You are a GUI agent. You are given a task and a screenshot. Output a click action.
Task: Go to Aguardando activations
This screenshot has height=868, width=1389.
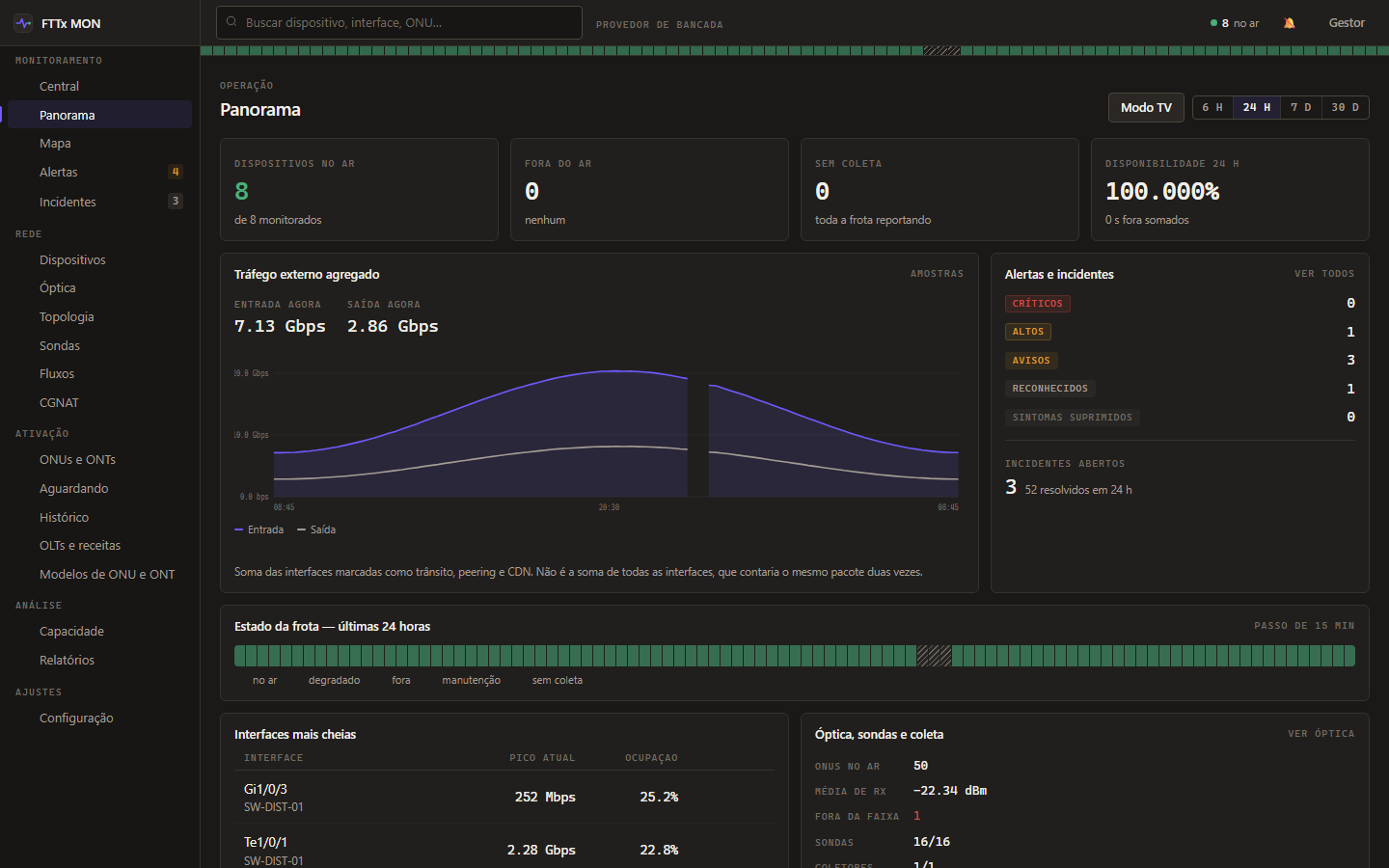click(x=99, y=488)
